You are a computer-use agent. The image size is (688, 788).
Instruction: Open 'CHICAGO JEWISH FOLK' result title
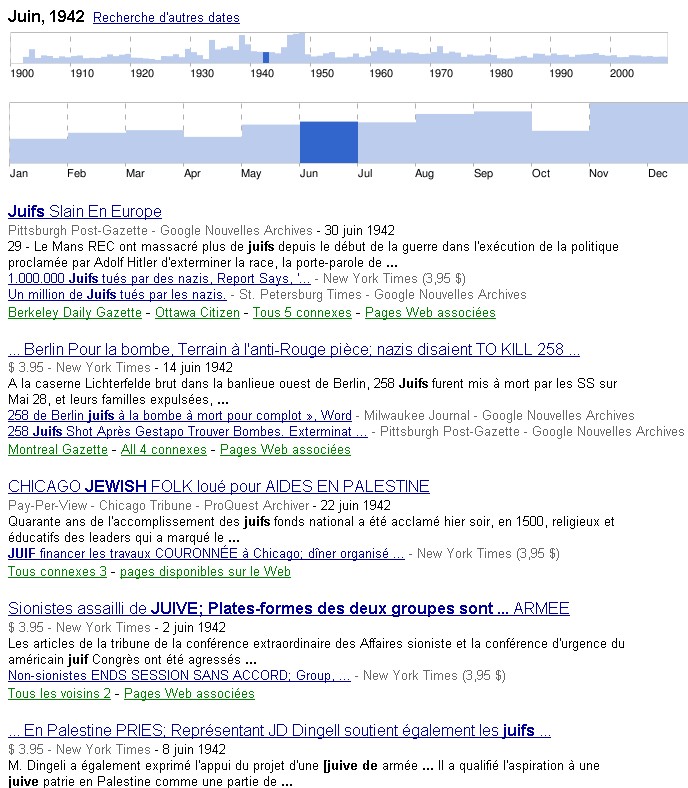[219, 486]
